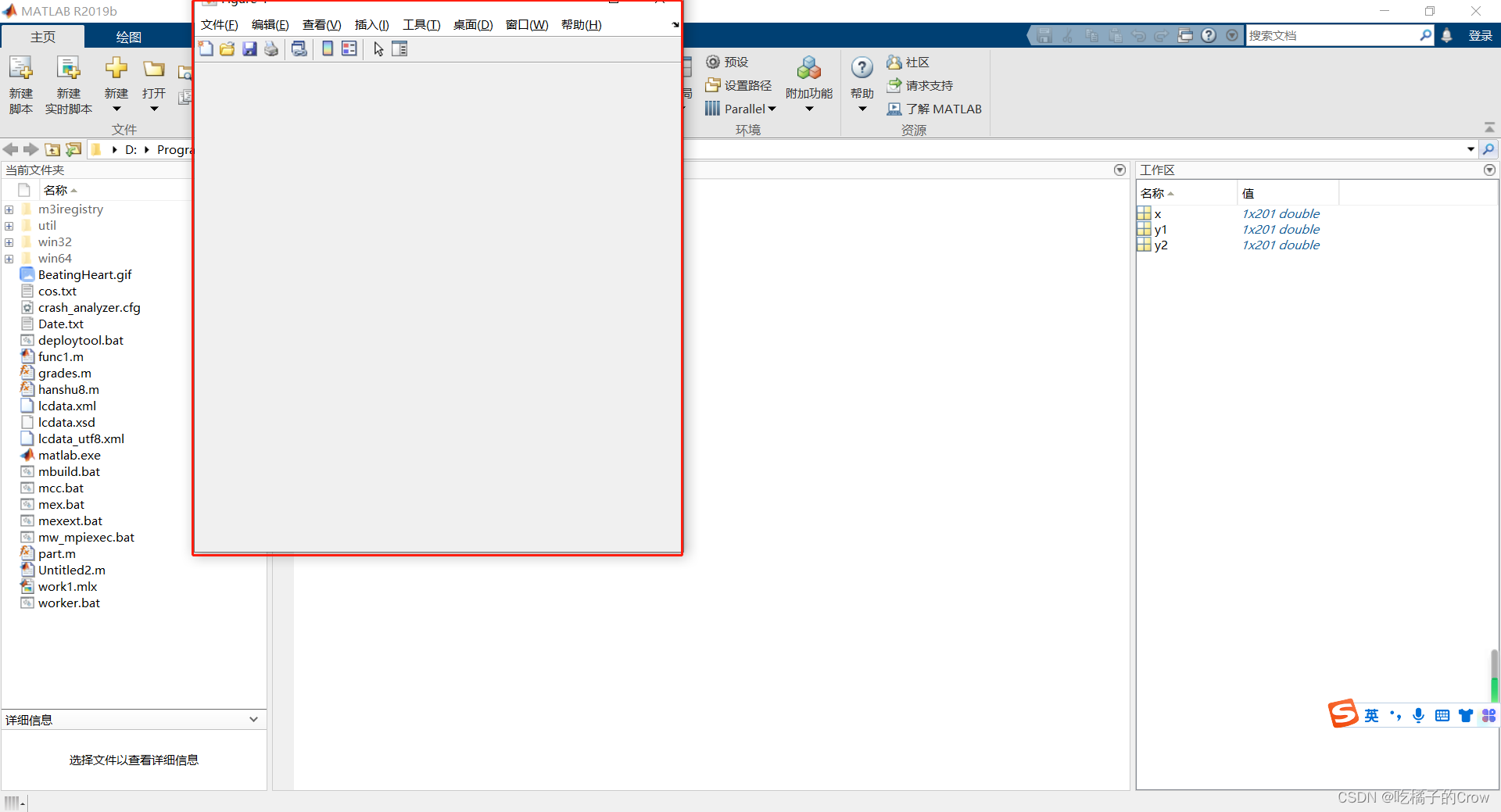
Task: Open 插入(I) menu in Figure window
Action: [372, 25]
